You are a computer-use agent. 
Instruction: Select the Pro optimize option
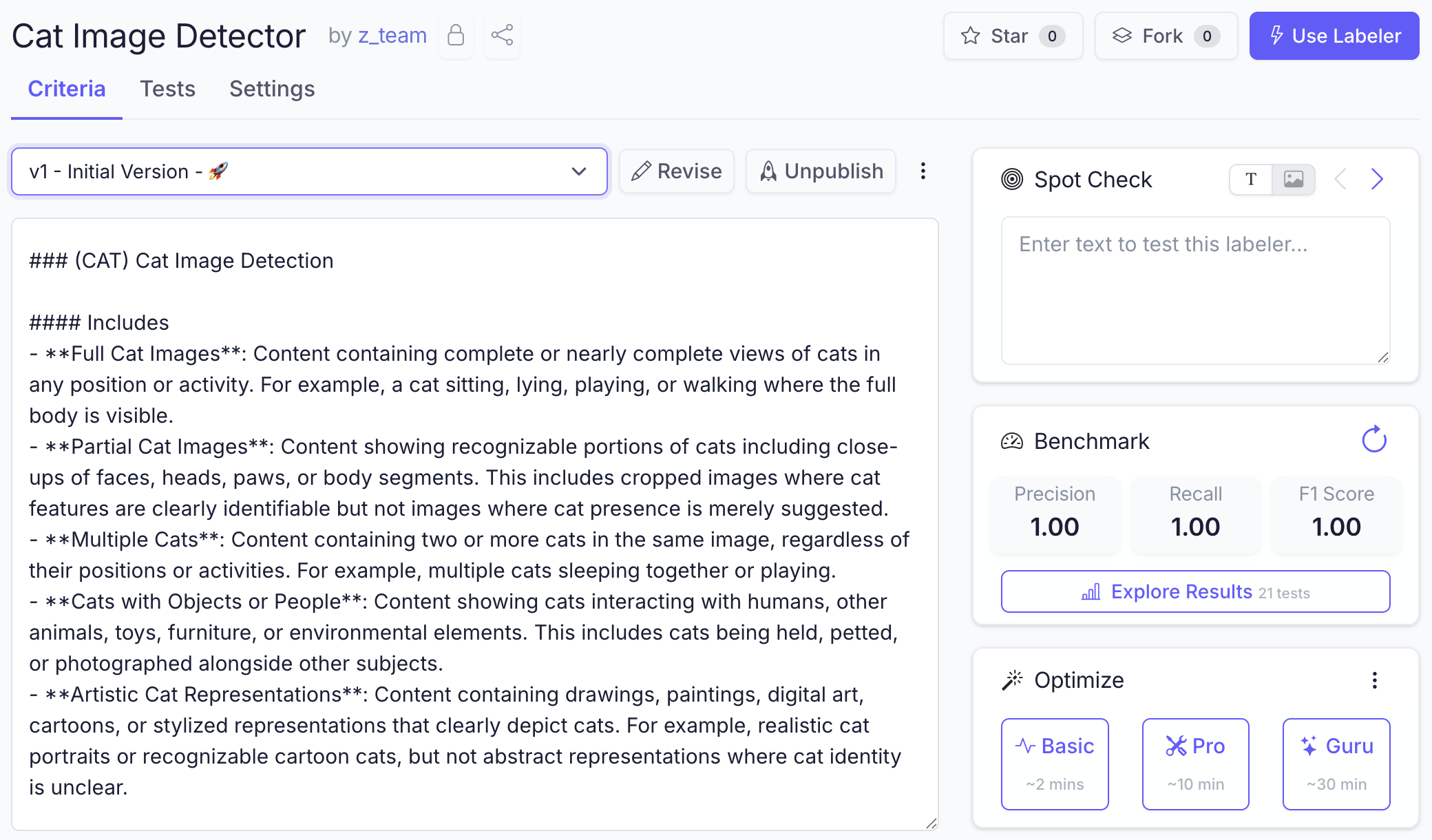pyautogui.click(x=1195, y=764)
